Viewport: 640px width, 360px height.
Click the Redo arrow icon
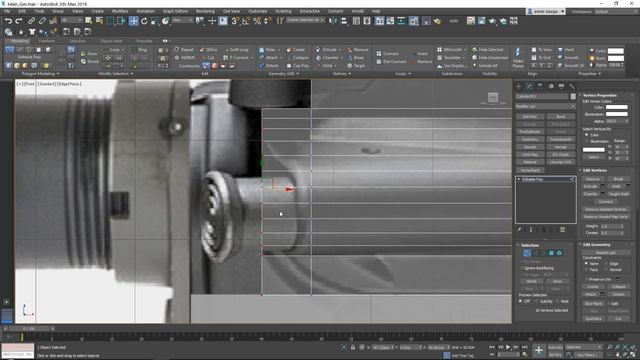tap(19, 21)
